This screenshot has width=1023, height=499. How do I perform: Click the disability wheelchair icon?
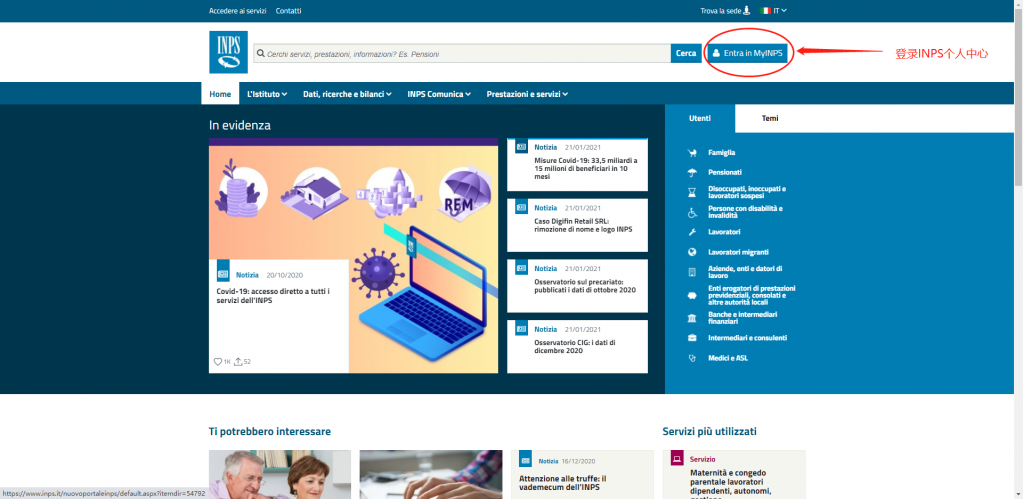click(x=691, y=212)
